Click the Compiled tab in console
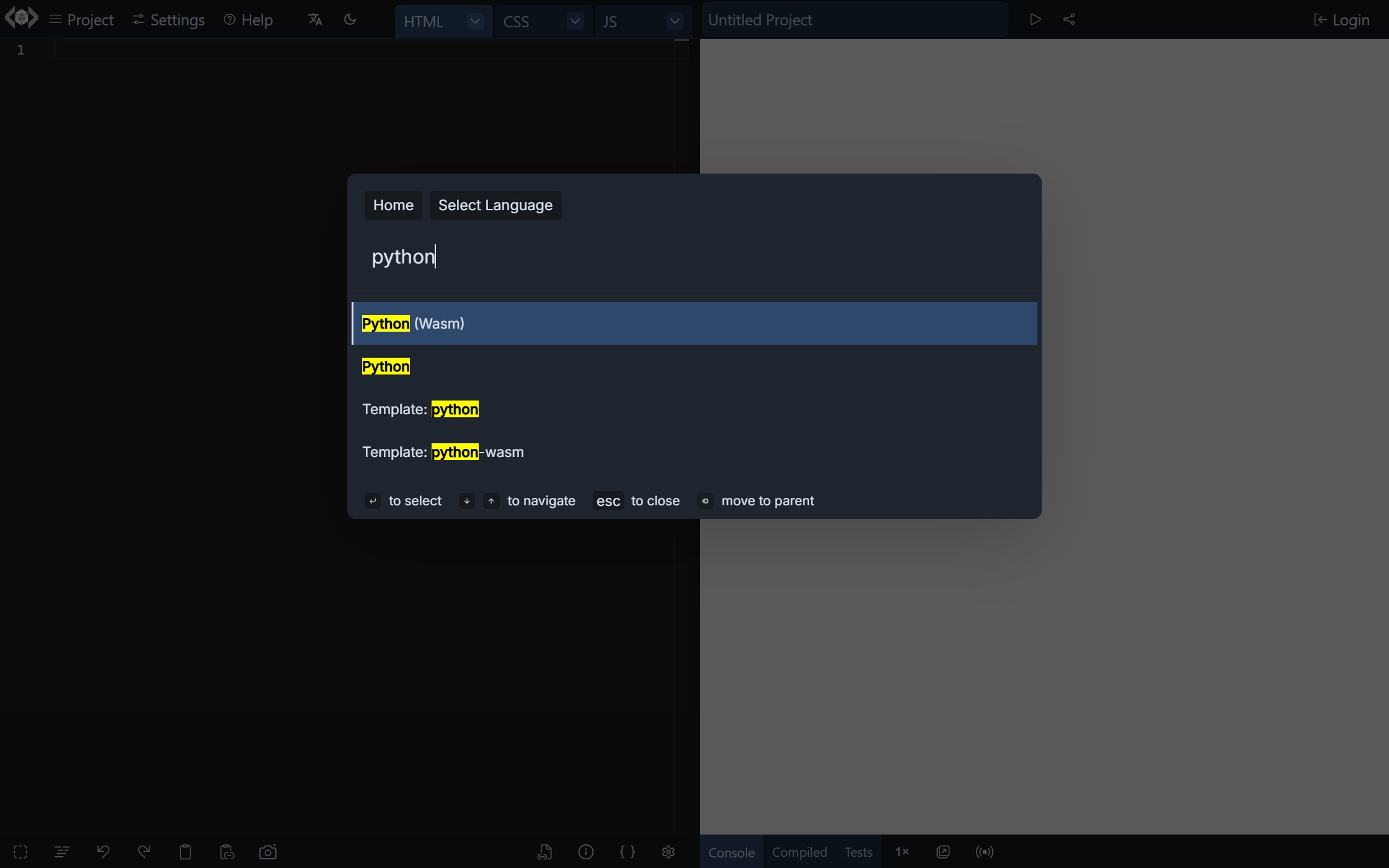 [x=799, y=852]
